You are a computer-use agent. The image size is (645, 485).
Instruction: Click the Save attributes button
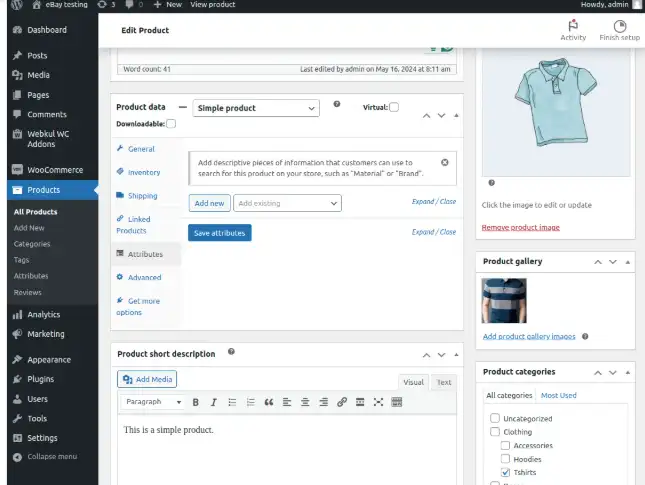pyautogui.click(x=219, y=232)
